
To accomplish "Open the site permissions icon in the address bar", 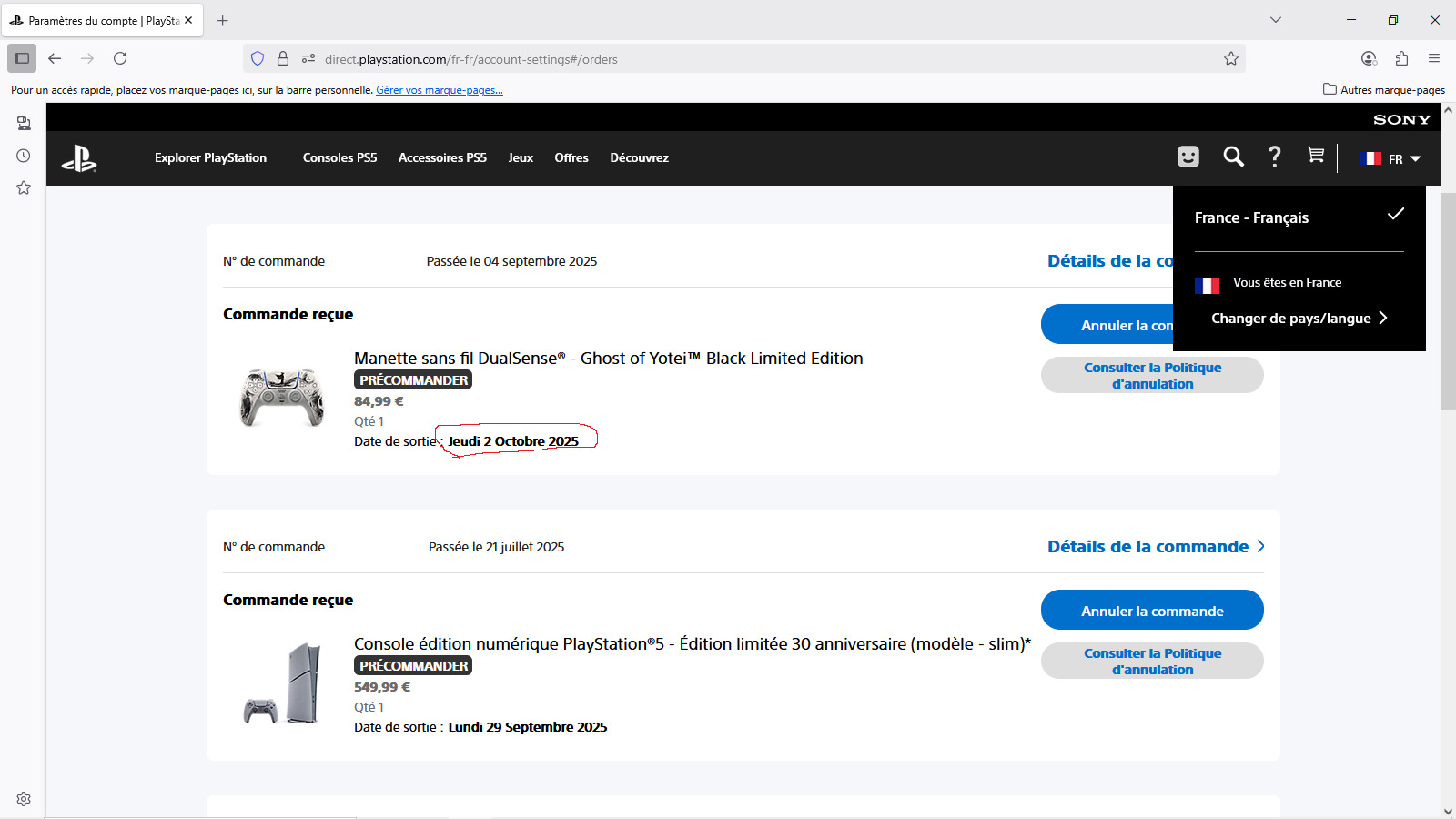I will (308, 58).
